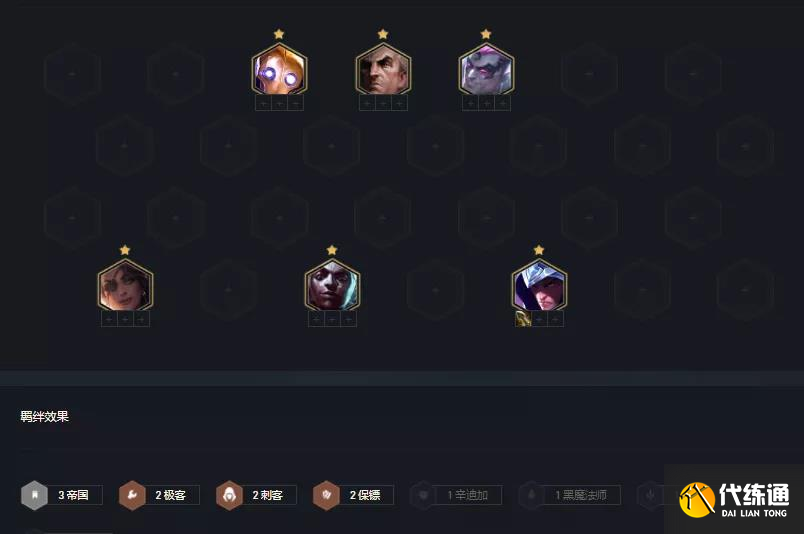Select the Swain champion portrait

pos(383,69)
